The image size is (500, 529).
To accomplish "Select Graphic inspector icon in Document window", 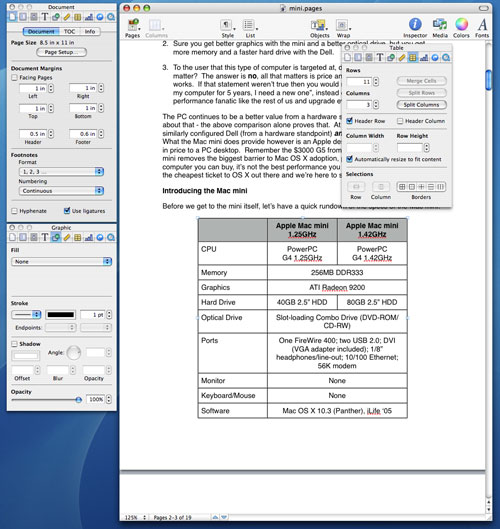I will pyautogui.click(x=56, y=17).
